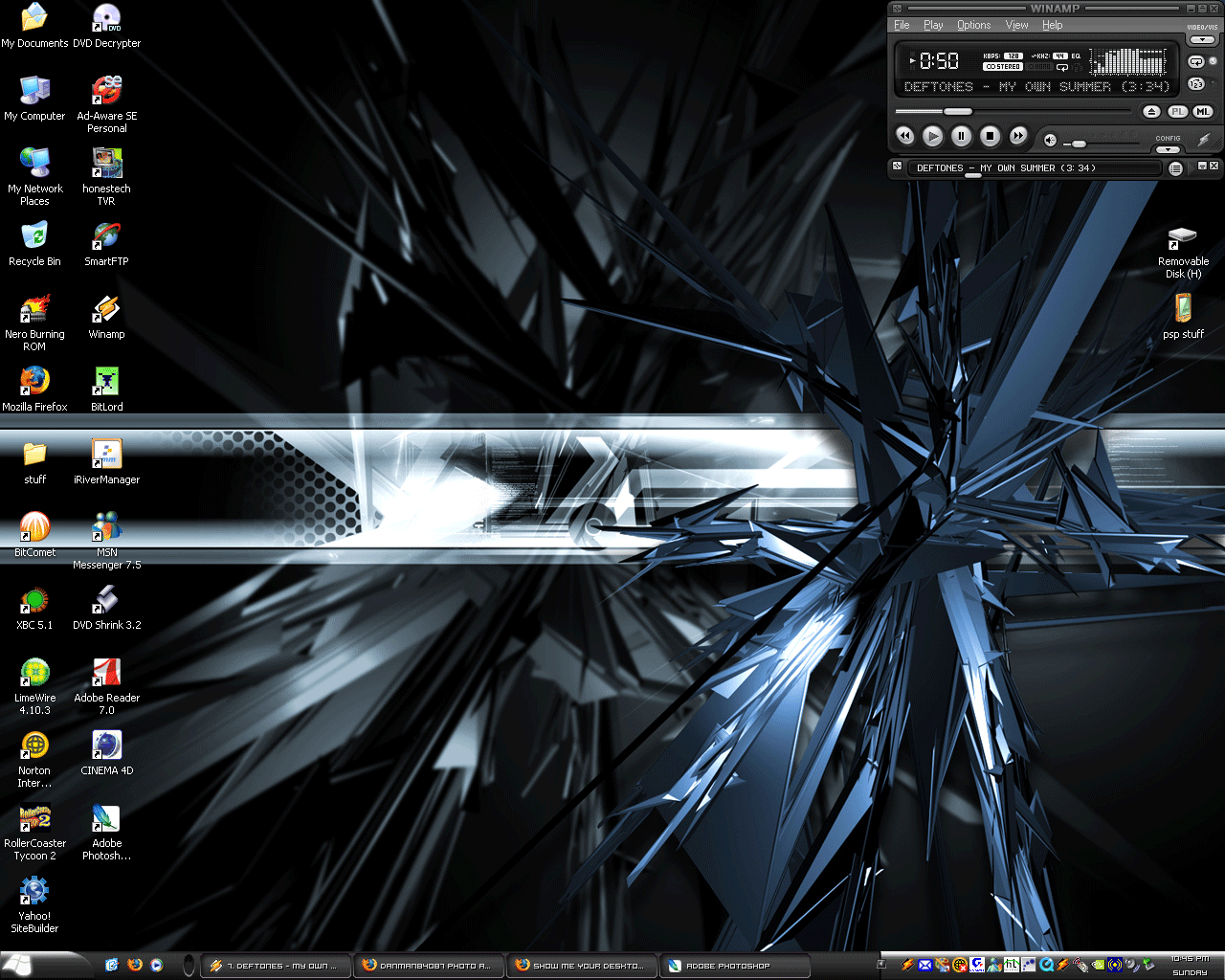Toggle the Winamp equalizer (EQ) indicator

pos(1076,56)
